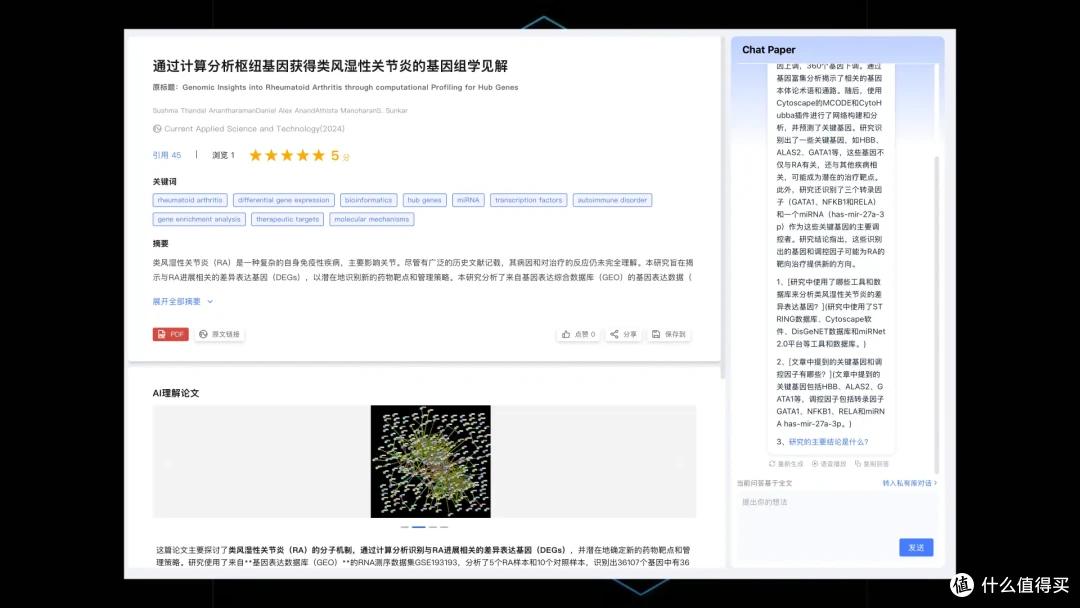Select the hub genes keyword tag
This screenshot has width=1080, height=608.
424,200
